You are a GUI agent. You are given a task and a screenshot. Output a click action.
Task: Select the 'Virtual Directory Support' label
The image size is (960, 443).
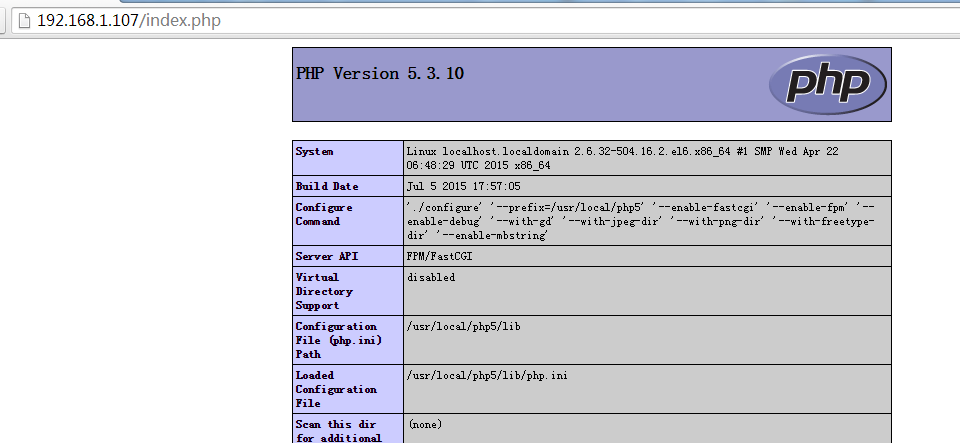point(324,291)
